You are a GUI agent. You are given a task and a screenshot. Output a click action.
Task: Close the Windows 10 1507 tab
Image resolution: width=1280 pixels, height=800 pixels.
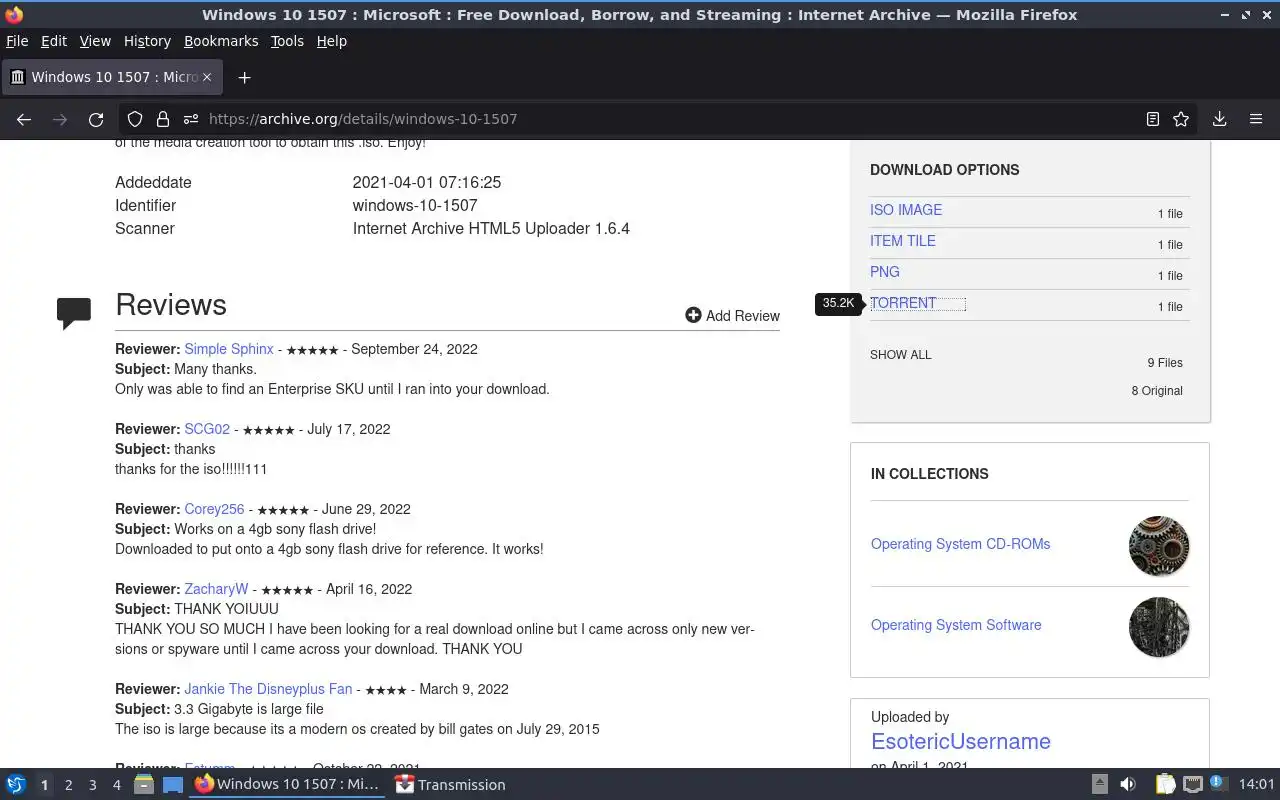coord(207,77)
